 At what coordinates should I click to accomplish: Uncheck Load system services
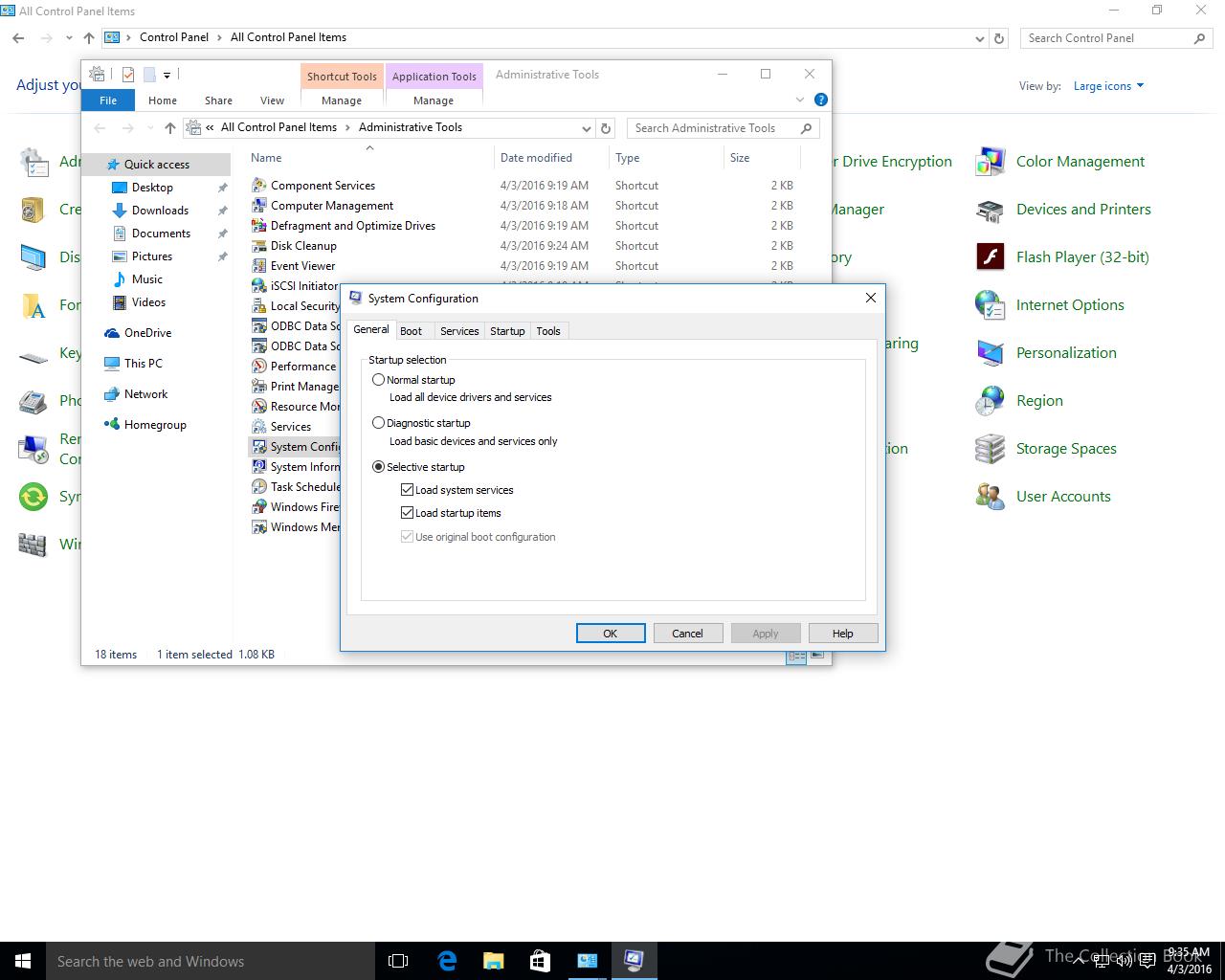408,490
